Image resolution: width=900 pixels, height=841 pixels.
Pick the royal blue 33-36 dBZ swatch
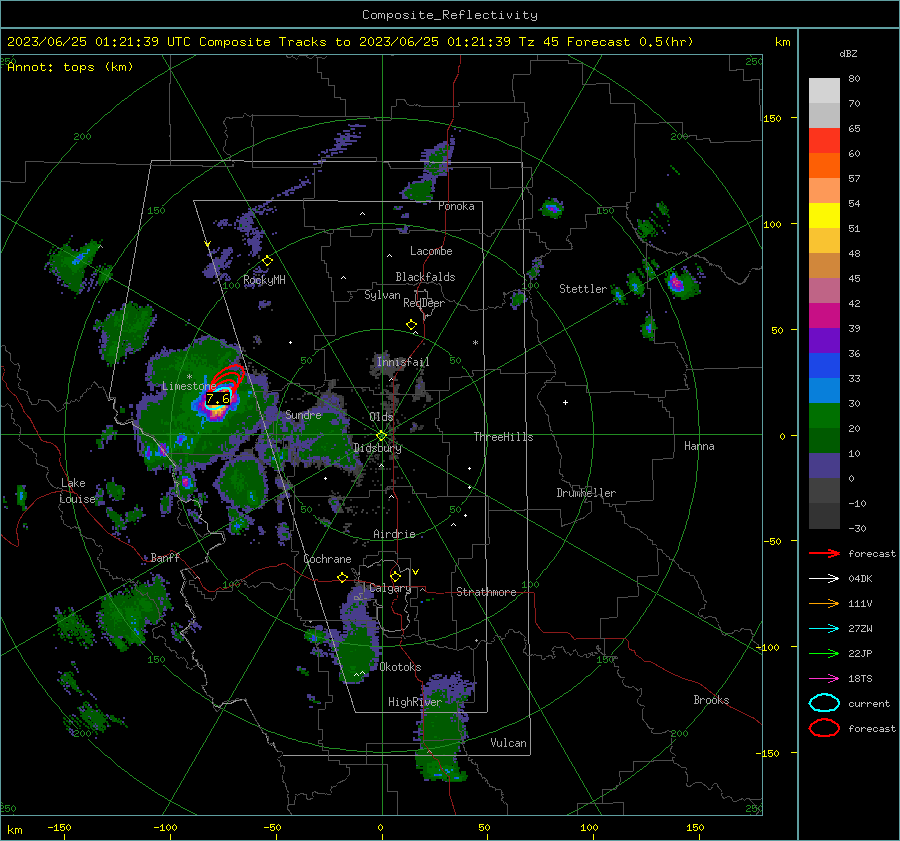824,366
